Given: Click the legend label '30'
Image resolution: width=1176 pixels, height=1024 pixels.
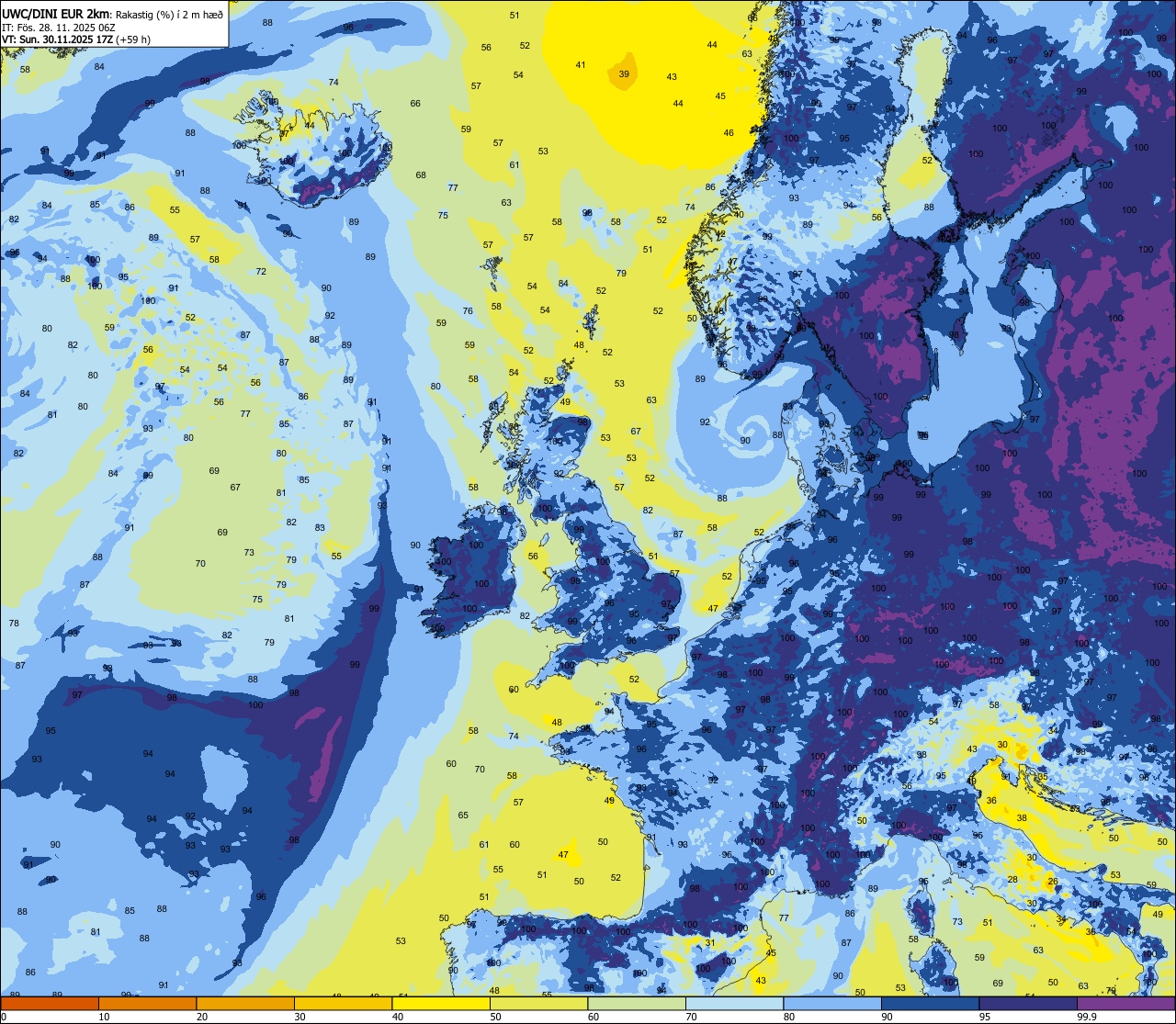Looking at the screenshot, I should click(x=300, y=1017).
